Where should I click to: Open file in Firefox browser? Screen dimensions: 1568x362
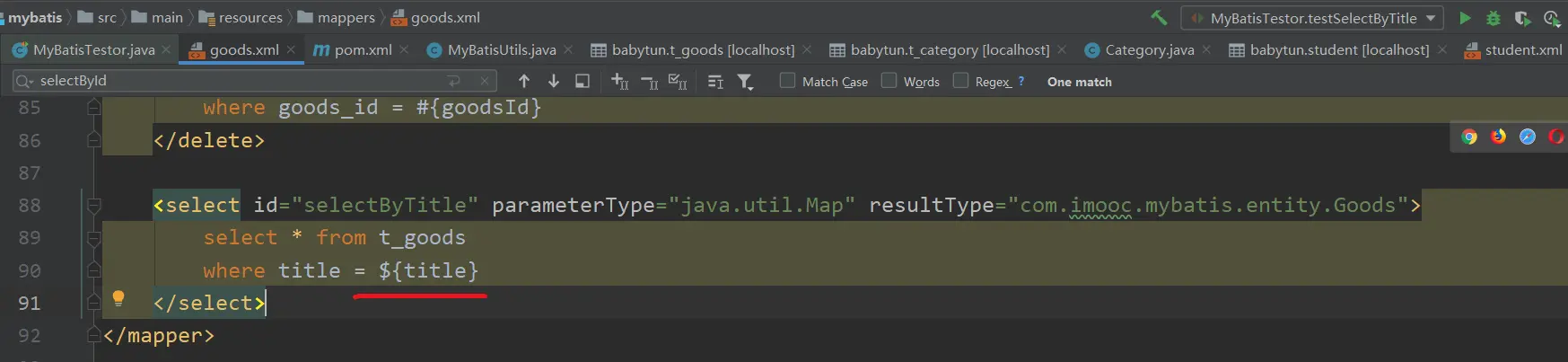coord(1498,137)
